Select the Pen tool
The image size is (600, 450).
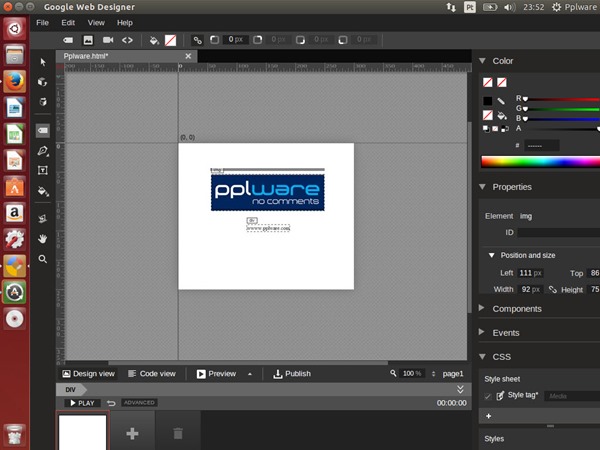43,150
